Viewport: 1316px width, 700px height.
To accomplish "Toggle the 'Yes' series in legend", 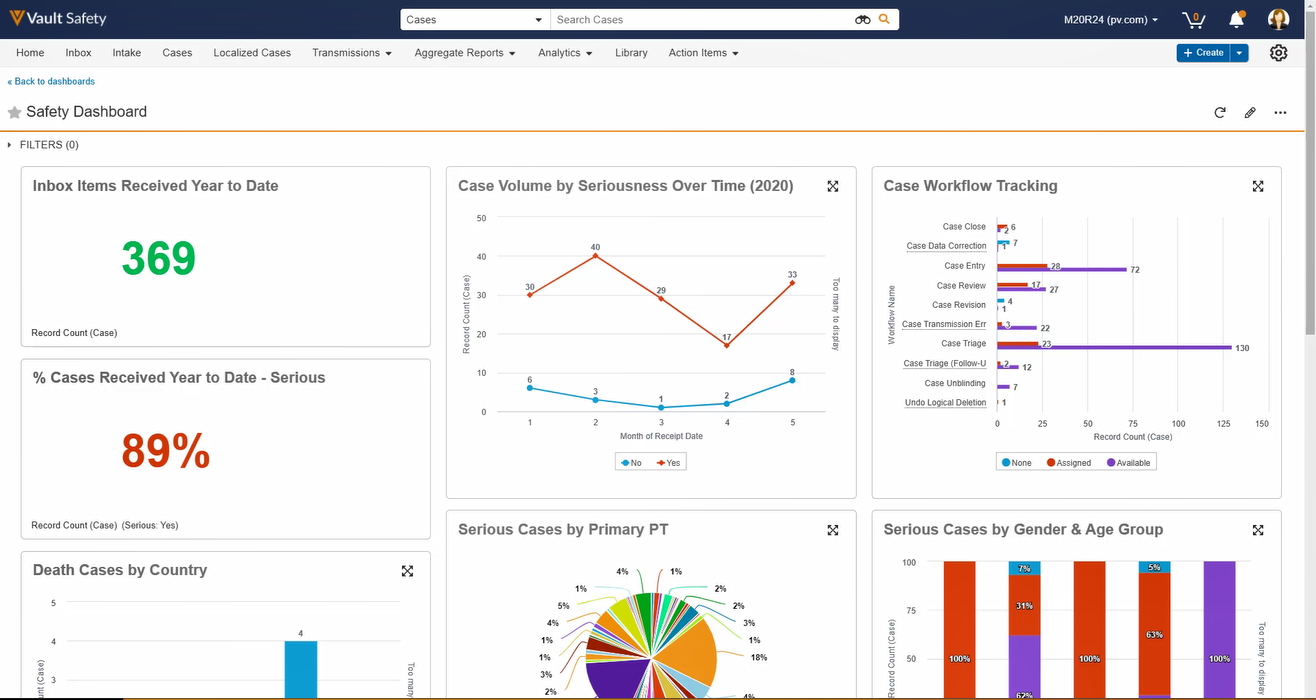I will click(668, 463).
